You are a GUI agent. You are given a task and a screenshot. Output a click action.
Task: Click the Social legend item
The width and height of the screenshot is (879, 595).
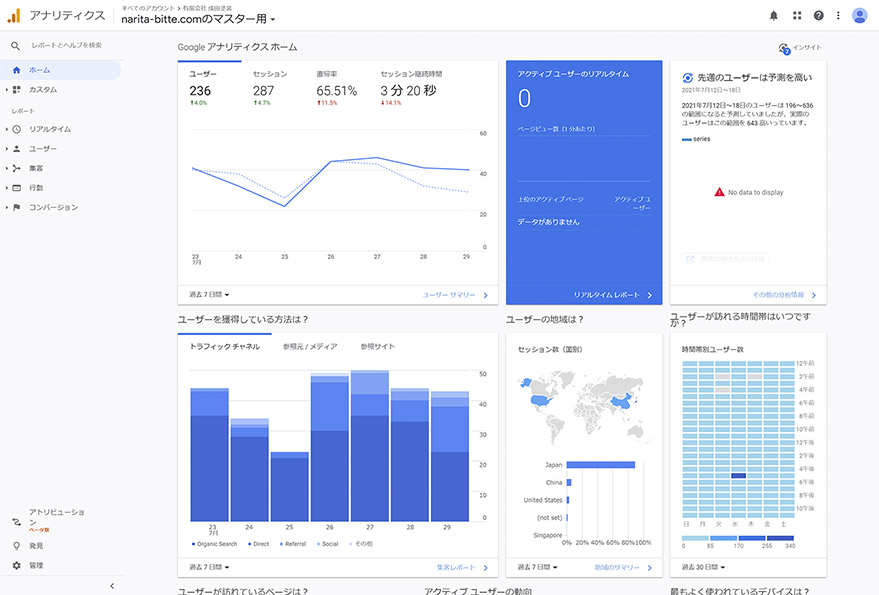coord(327,544)
